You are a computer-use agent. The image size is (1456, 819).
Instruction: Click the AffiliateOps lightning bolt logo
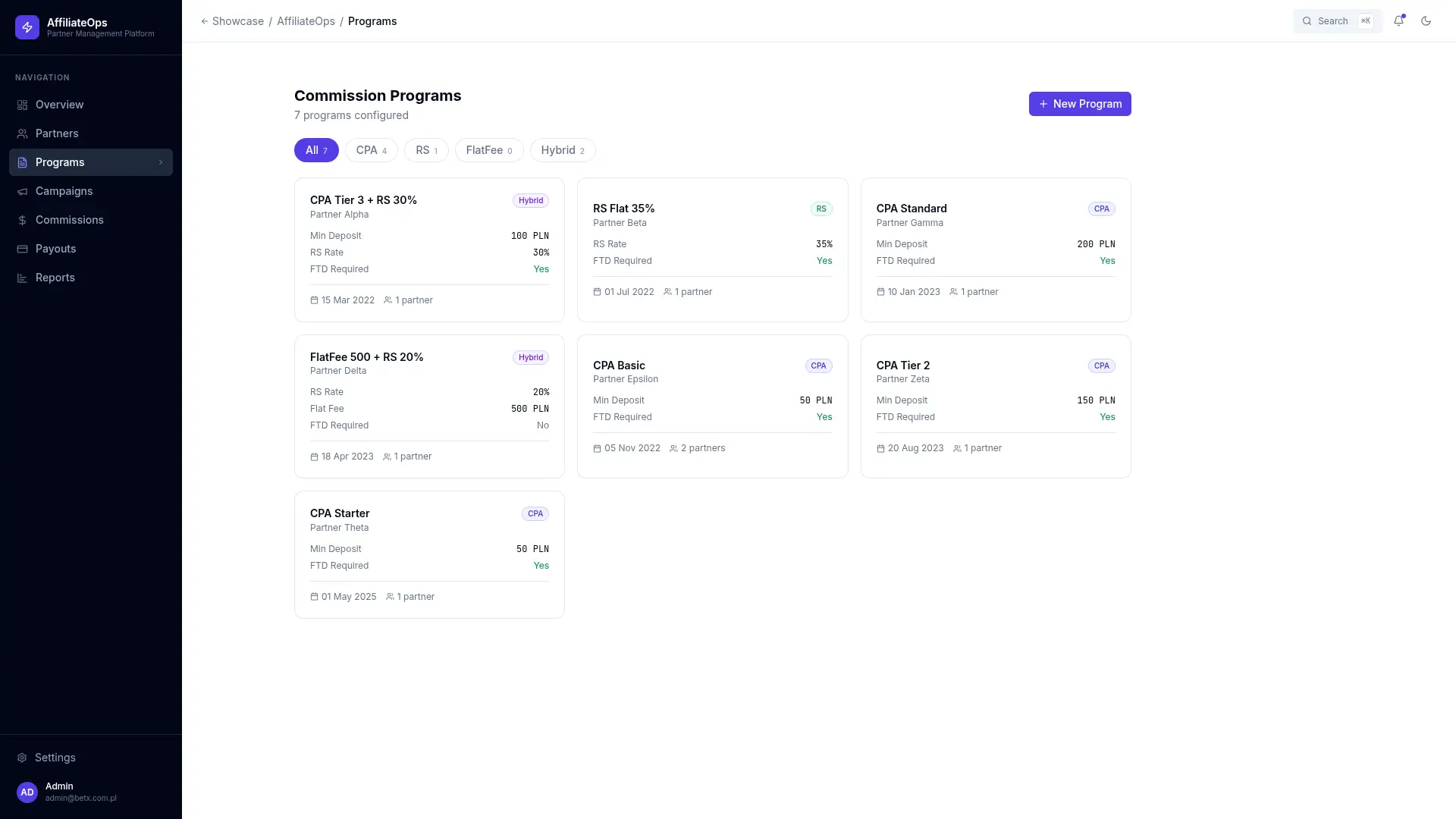point(27,27)
